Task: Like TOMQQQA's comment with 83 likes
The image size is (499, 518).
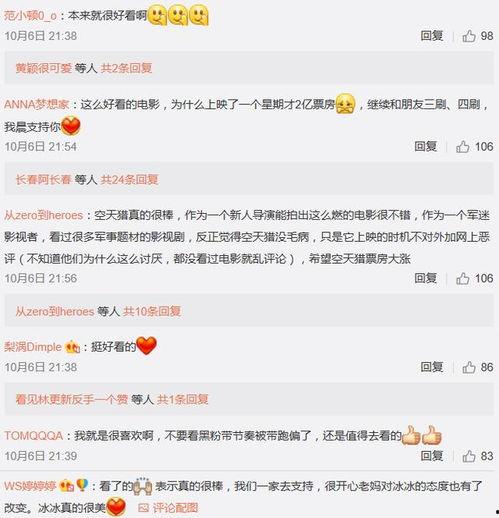Action: 469,456
